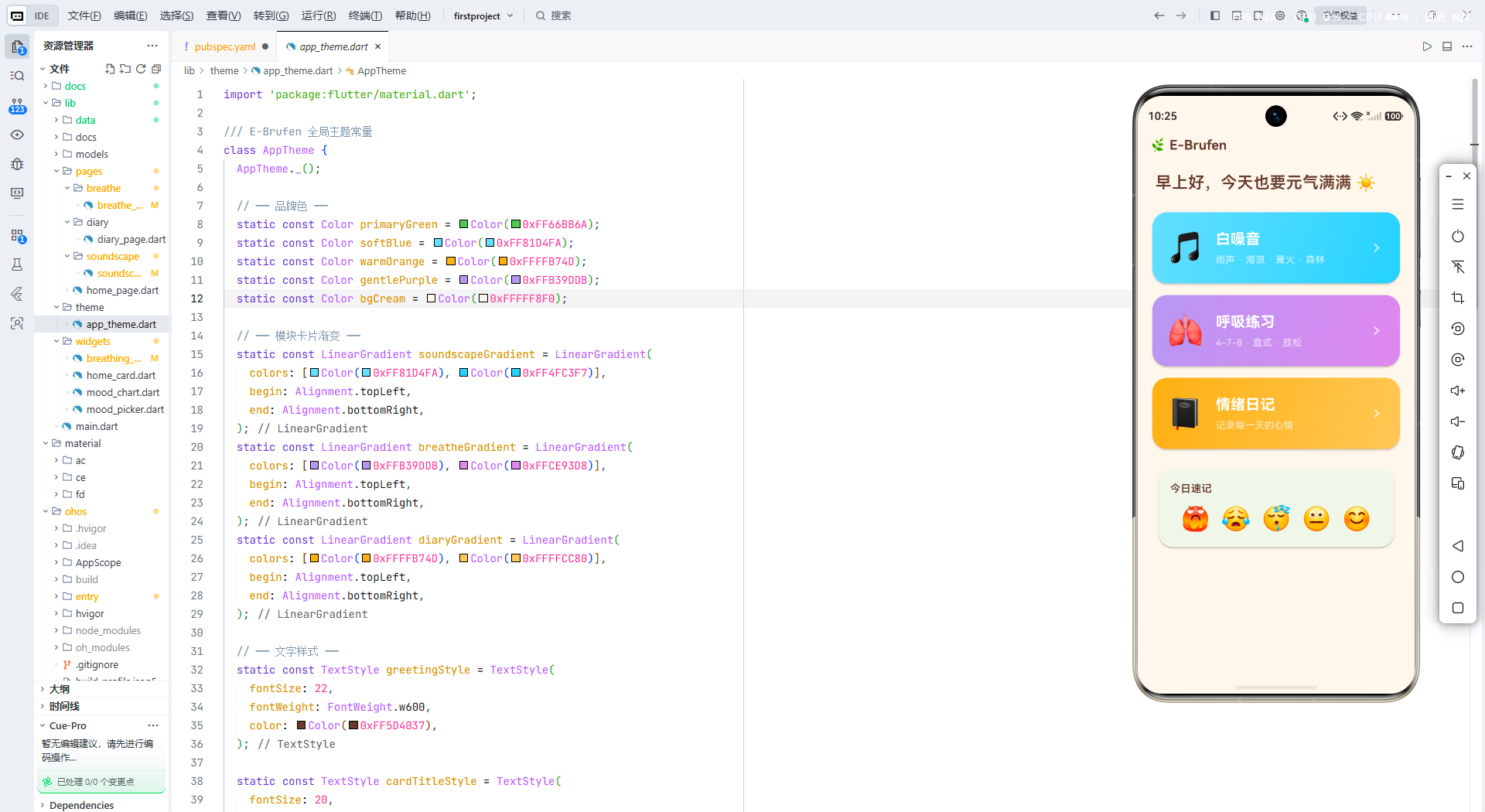
Task: Tap the 白噪音 card in the emulator
Action: click(1275, 248)
